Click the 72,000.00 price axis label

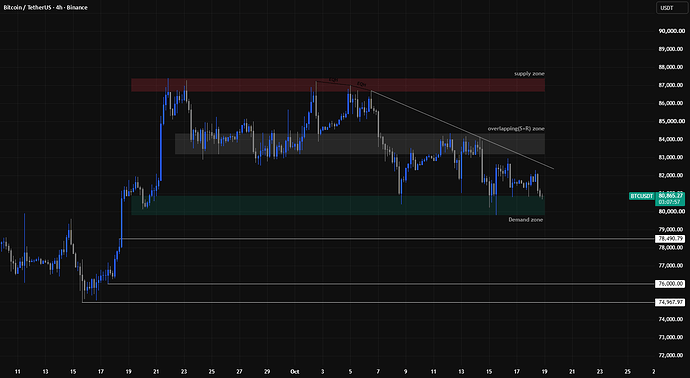tap(672, 356)
